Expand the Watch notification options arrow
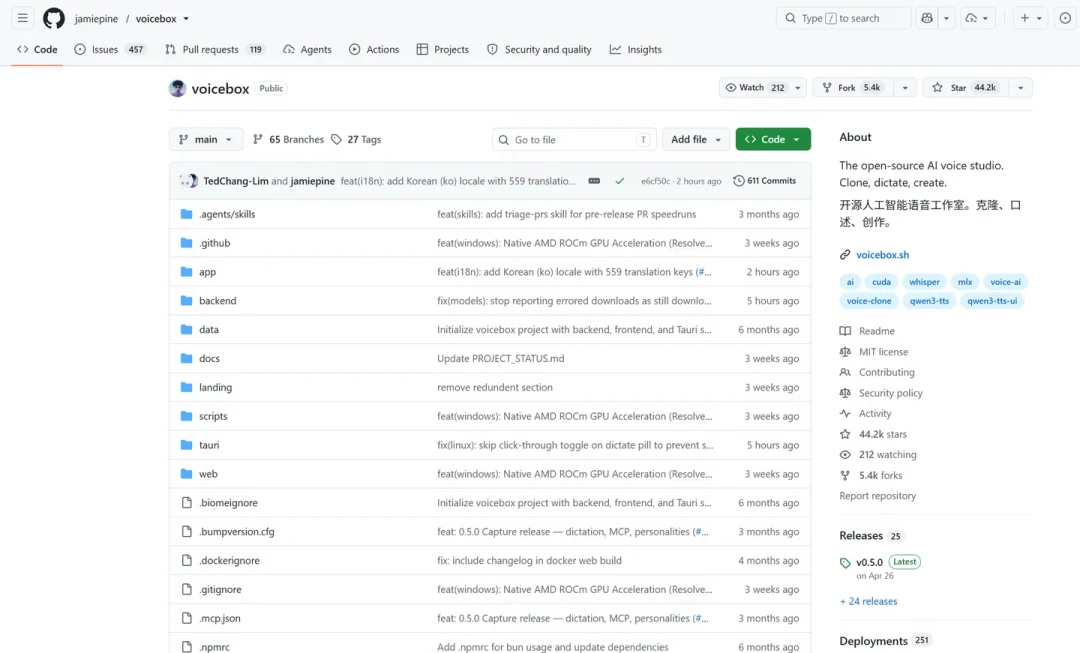 coord(798,87)
